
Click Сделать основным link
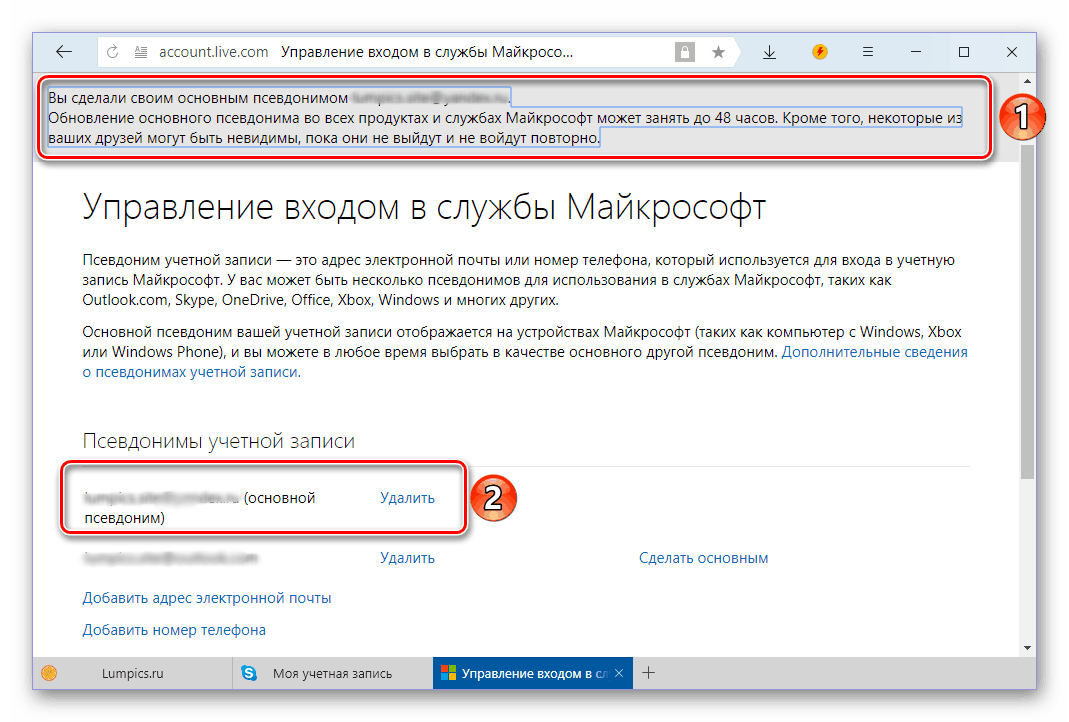point(703,558)
